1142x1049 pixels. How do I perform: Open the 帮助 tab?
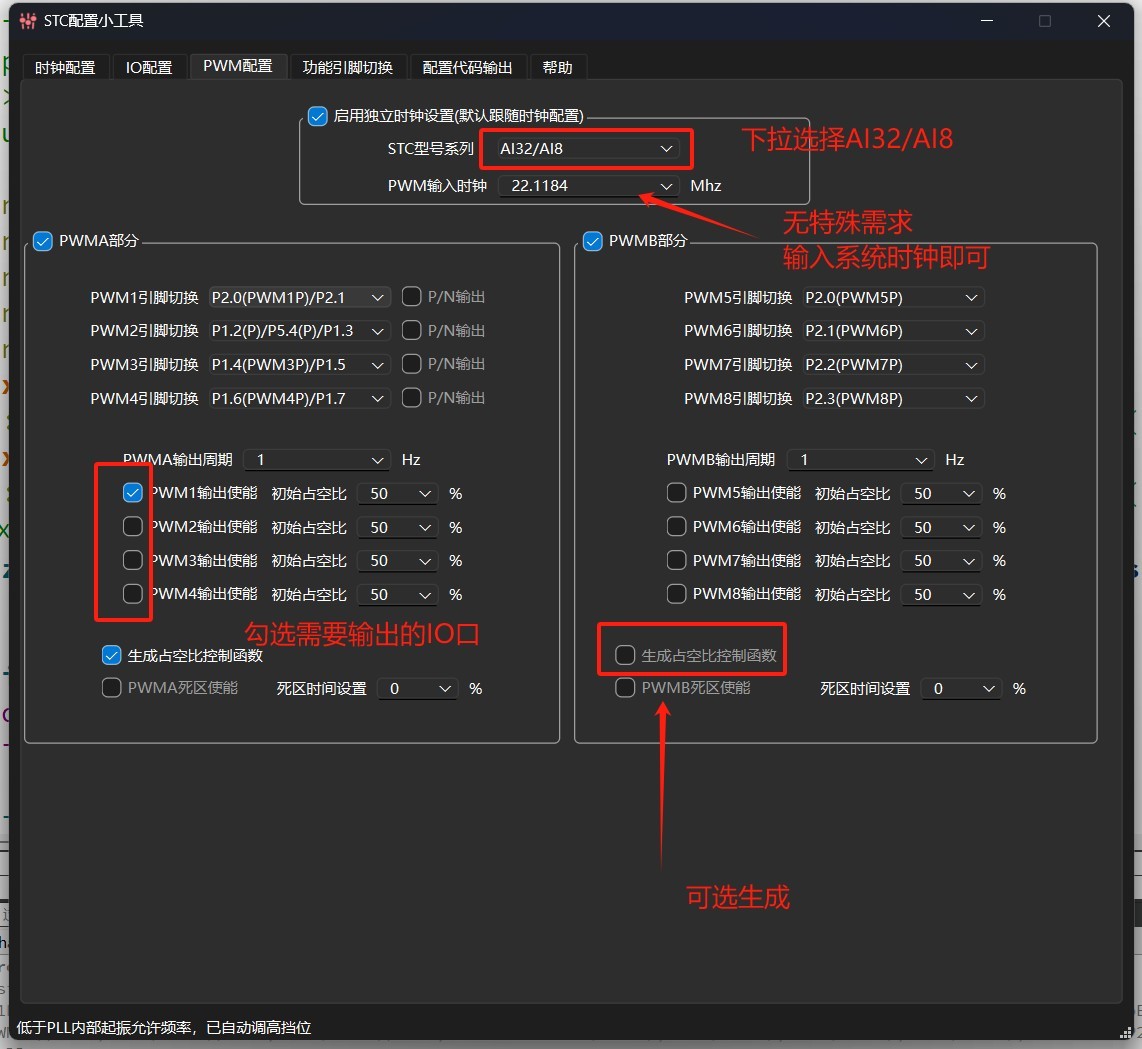pyautogui.click(x=558, y=68)
